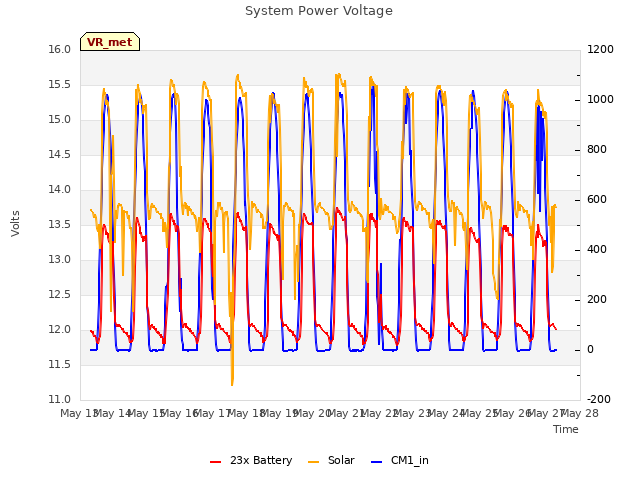The height and width of the screenshot is (480, 640).
Task: Click the -200 right axis label
Action: click(598, 400)
